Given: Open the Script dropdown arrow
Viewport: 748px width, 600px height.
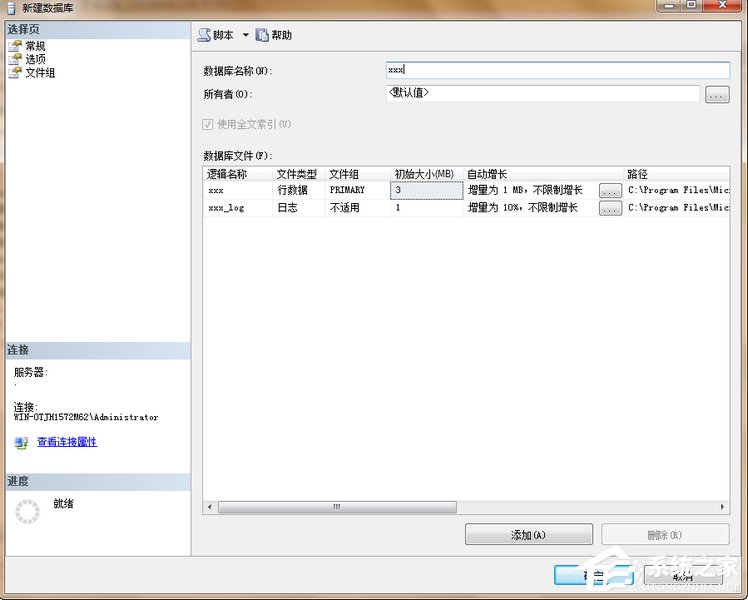Looking at the screenshot, I should [x=246, y=35].
